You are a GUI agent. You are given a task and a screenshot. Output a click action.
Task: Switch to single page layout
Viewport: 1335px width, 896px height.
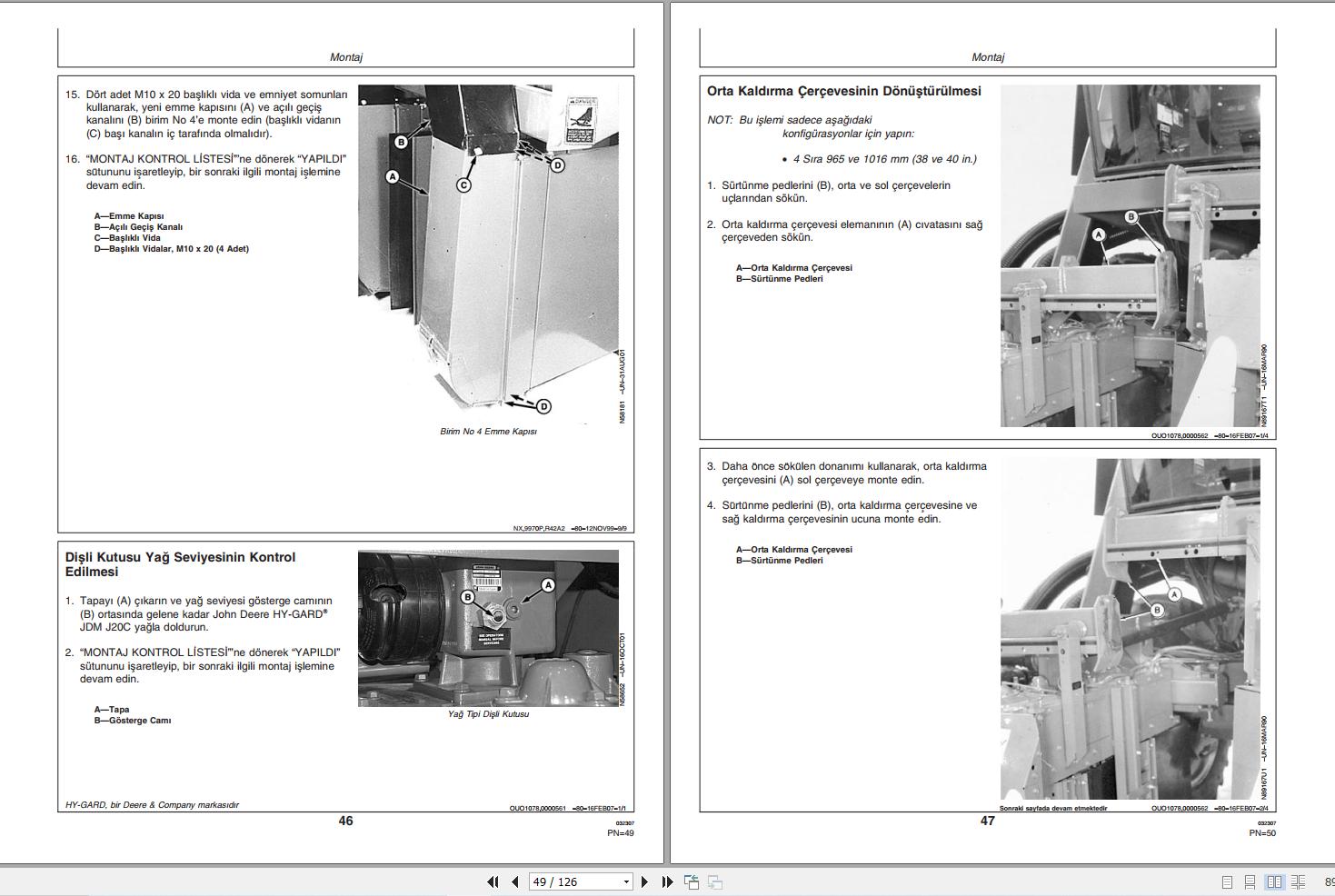[1227, 881]
